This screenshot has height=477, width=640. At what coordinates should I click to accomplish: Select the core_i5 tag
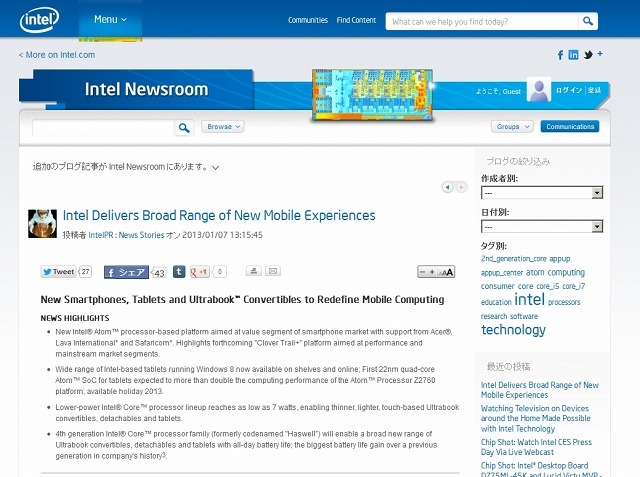point(548,286)
